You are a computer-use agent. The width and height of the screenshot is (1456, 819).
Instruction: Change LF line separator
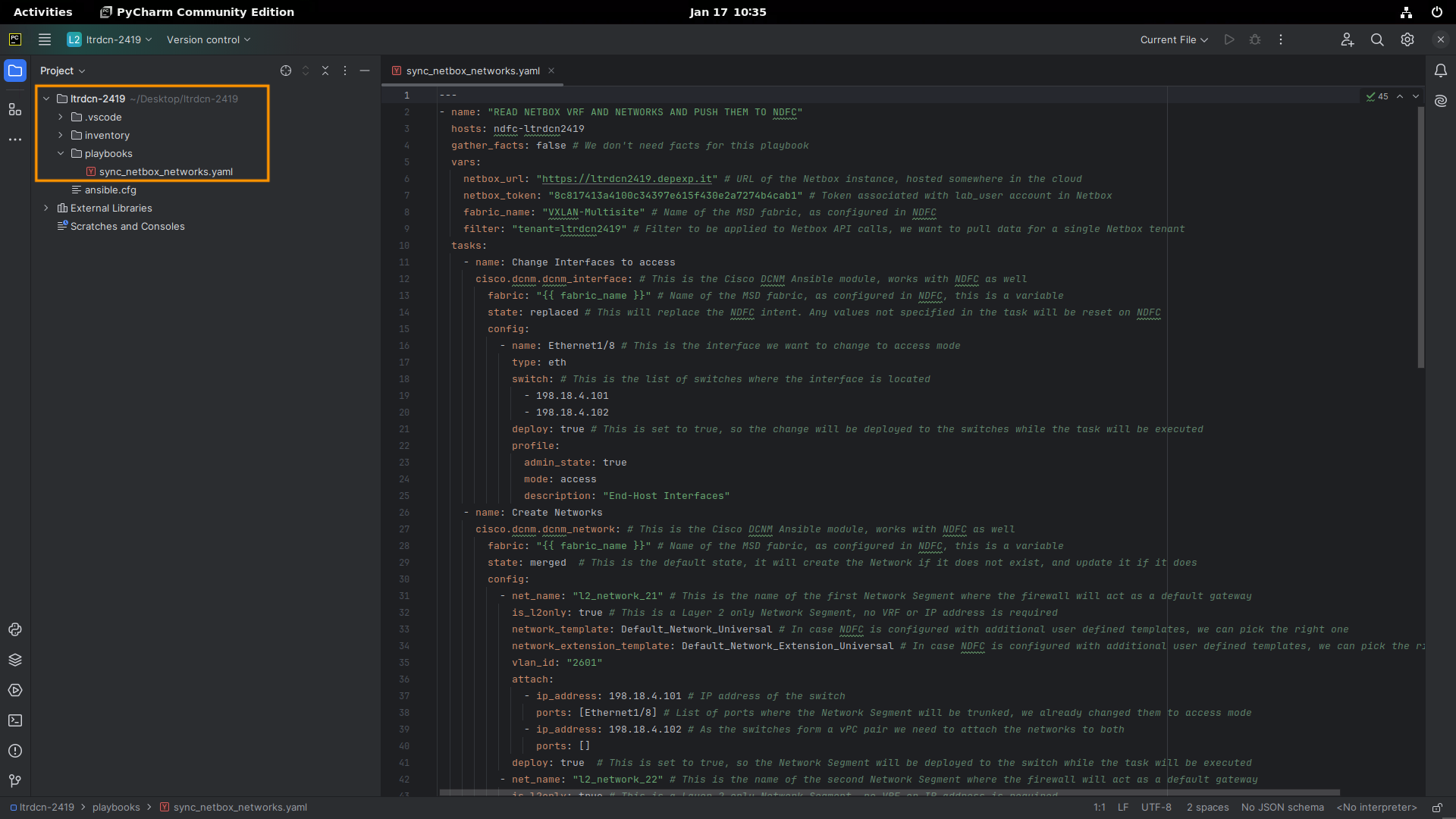pos(1123,808)
